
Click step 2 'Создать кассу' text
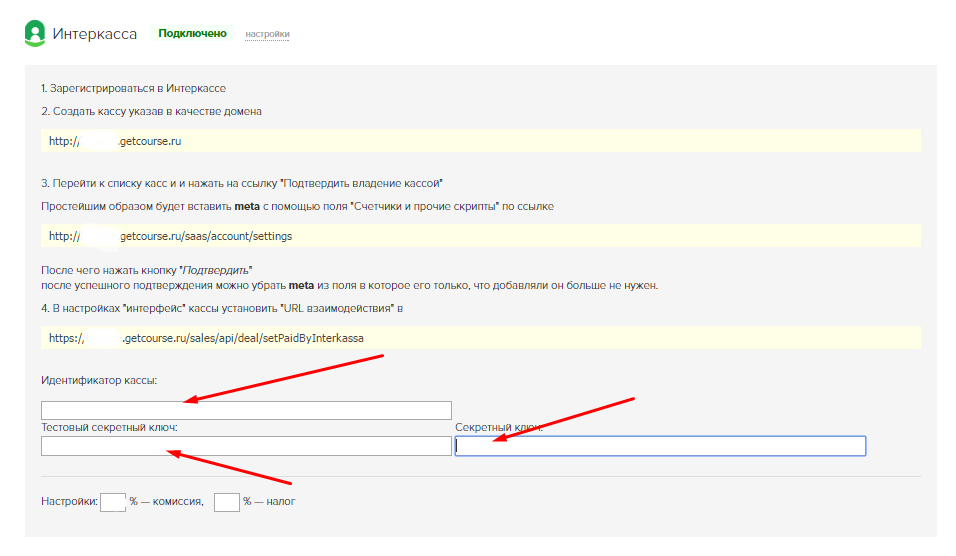pos(151,112)
